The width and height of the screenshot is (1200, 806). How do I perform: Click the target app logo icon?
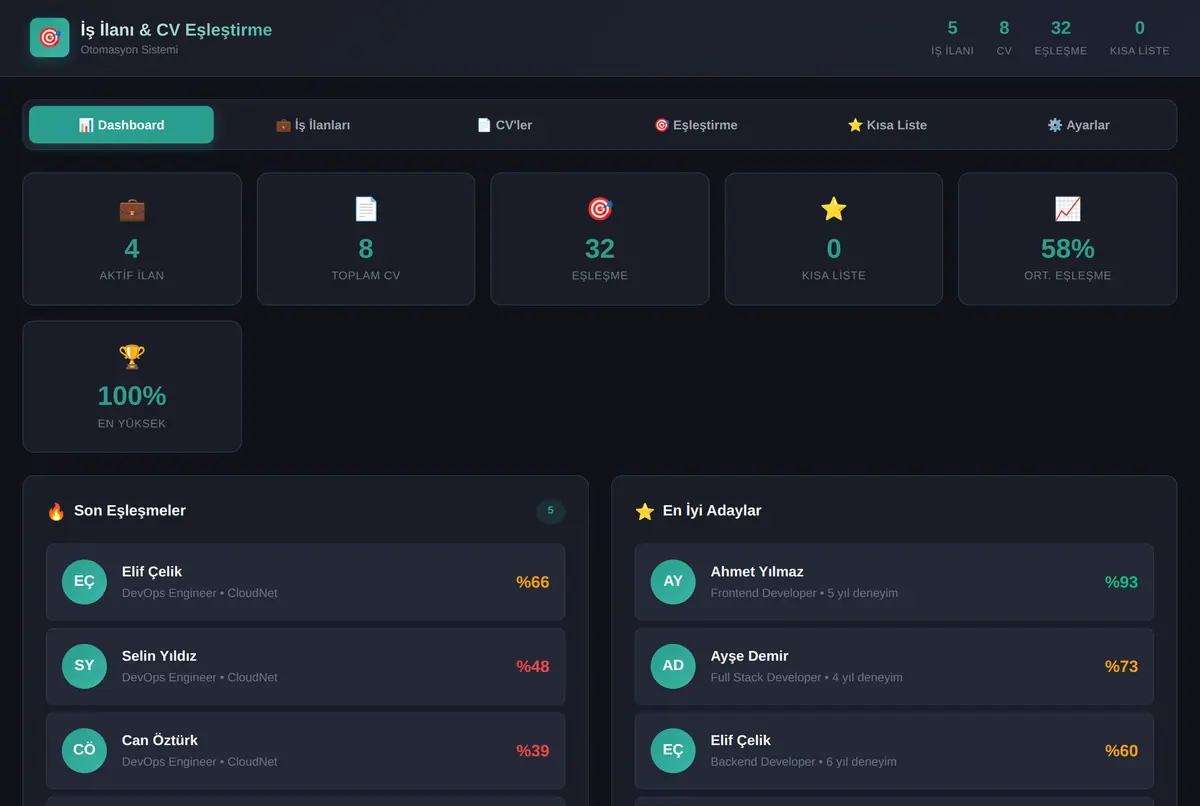click(x=50, y=38)
